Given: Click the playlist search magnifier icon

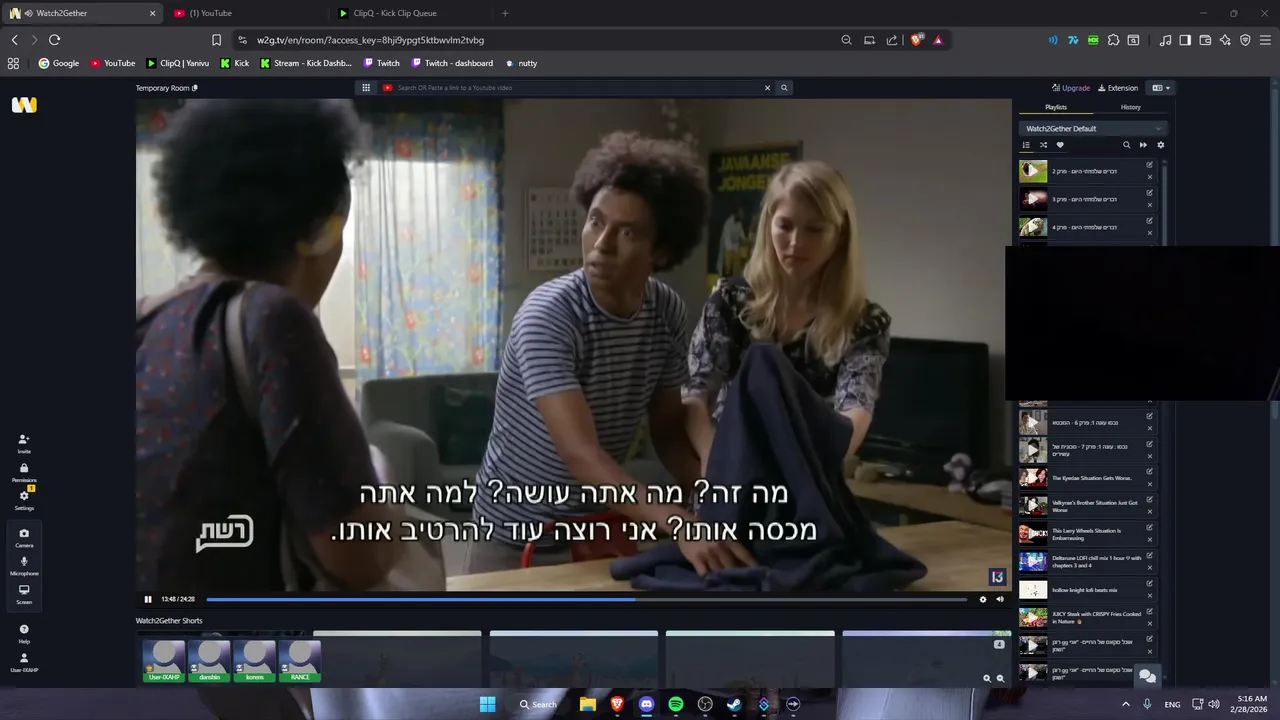Looking at the screenshot, I should click(1126, 145).
